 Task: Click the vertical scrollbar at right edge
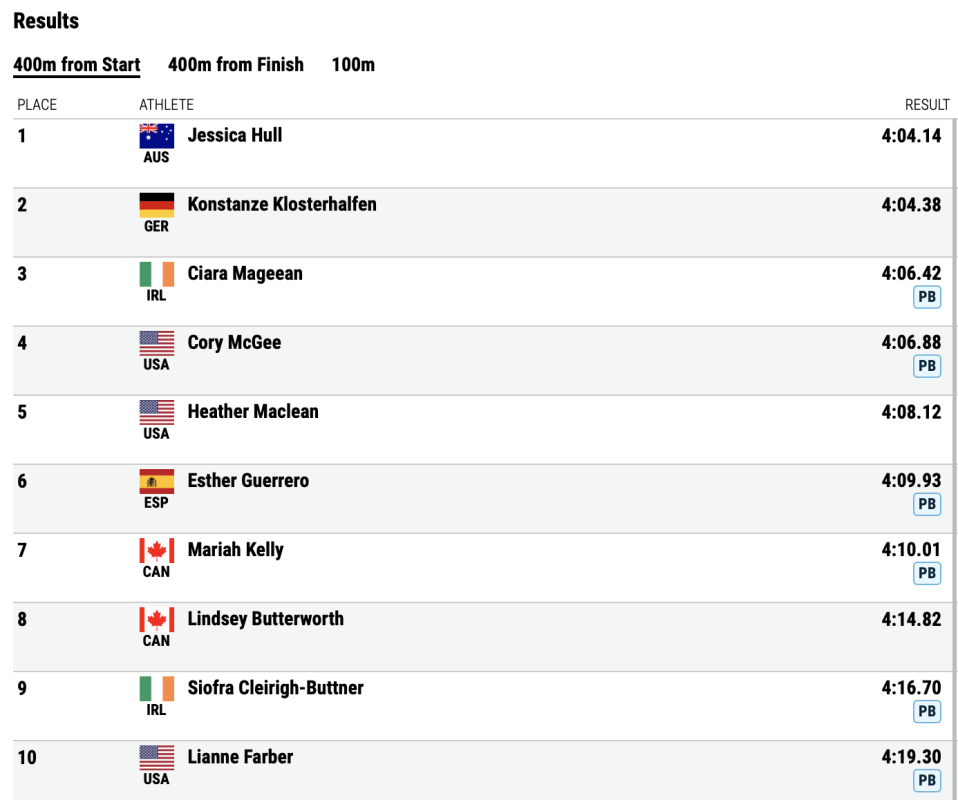(954, 458)
